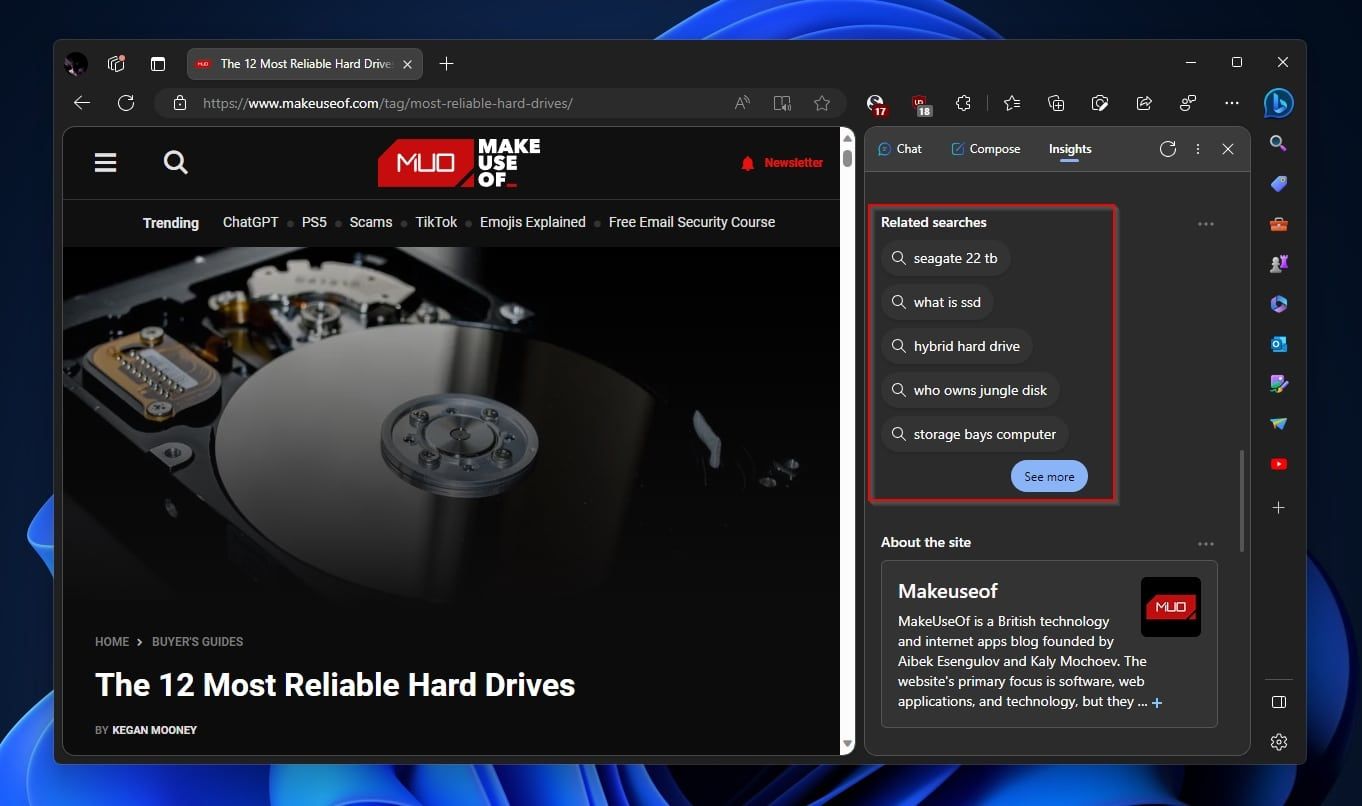Add a site to the sidebar

1278,508
